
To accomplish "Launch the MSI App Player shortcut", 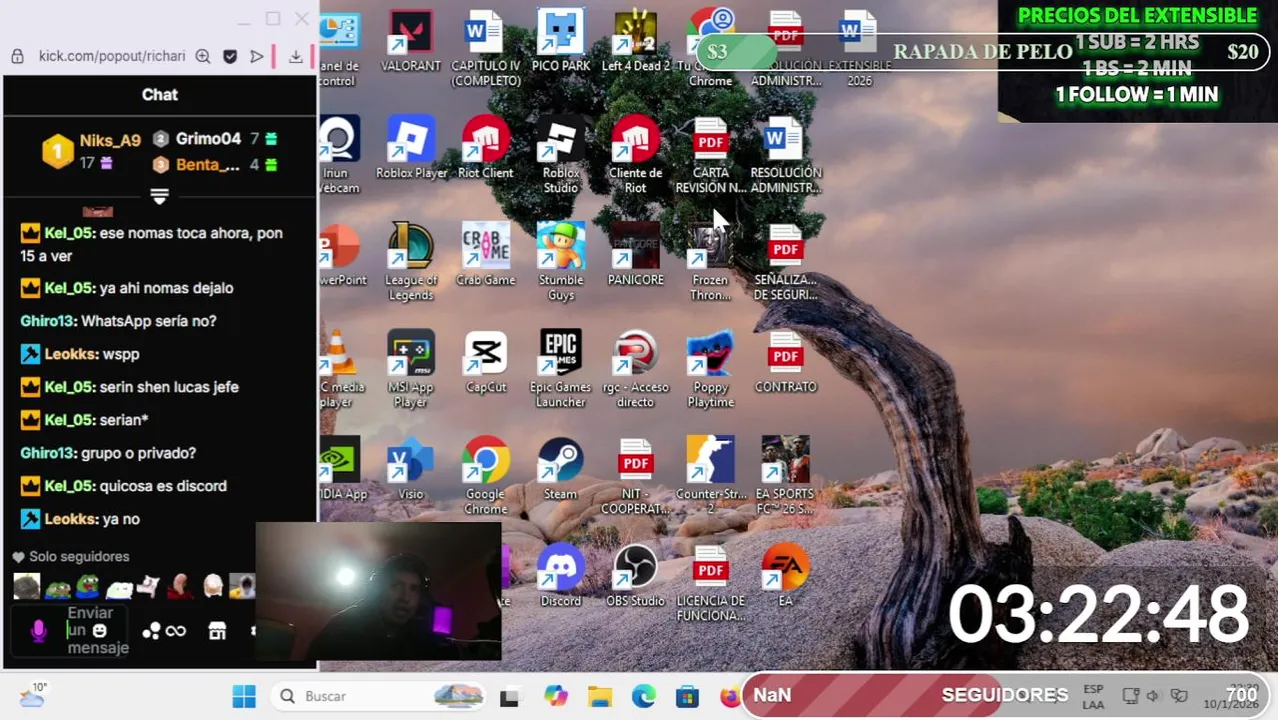I will 410,370.
